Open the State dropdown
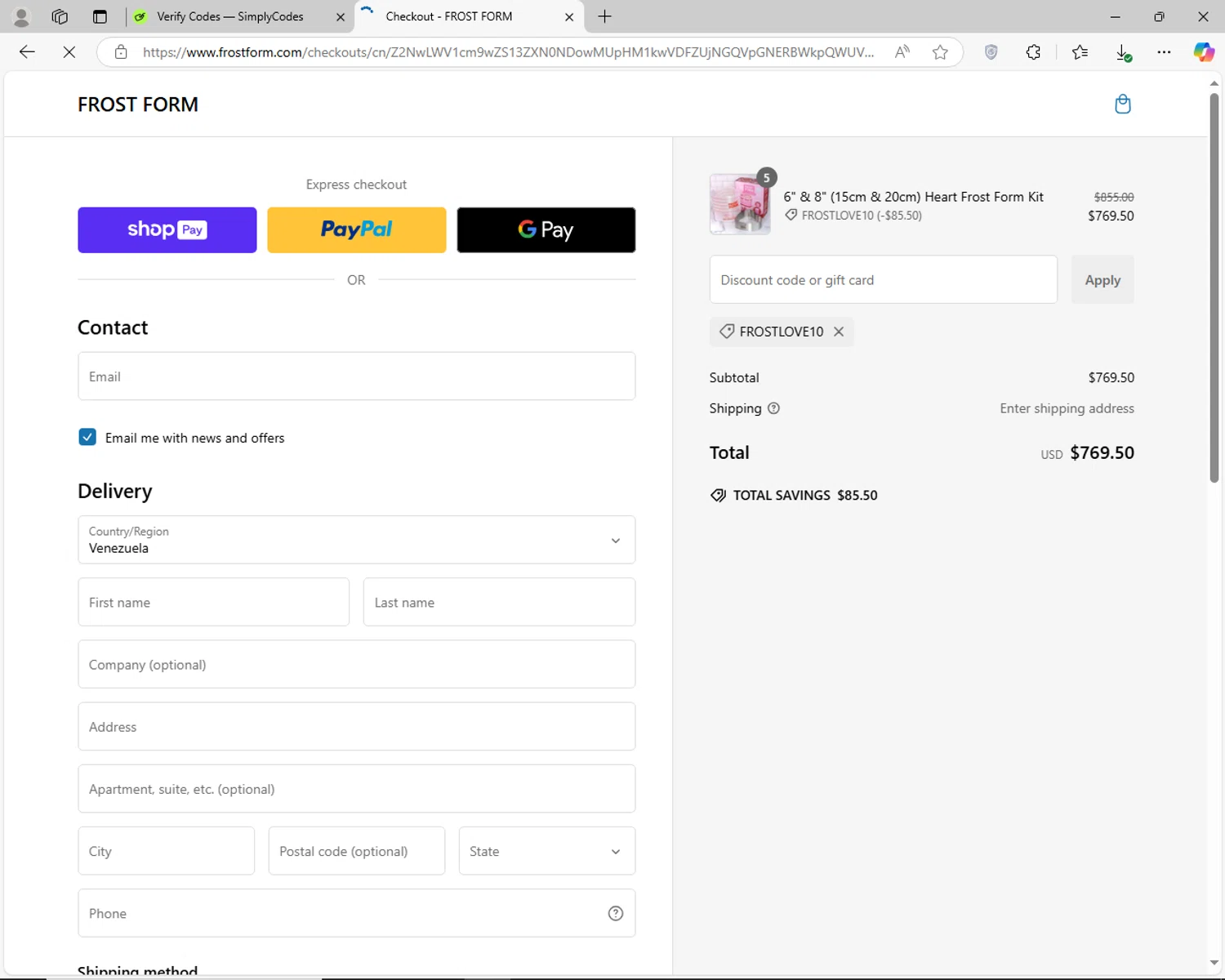The height and width of the screenshot is (980, 1225). [x=547, y=851]
